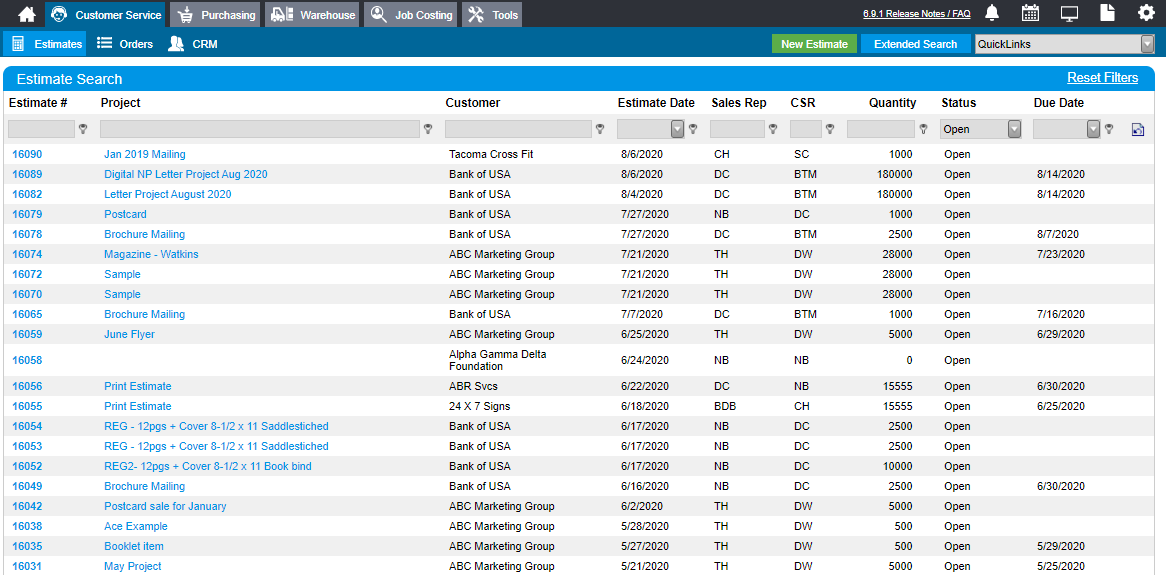This screenshot has height=575, width=1166.
Task: Open Letter Project August 2020
Action: pos(167,194)
